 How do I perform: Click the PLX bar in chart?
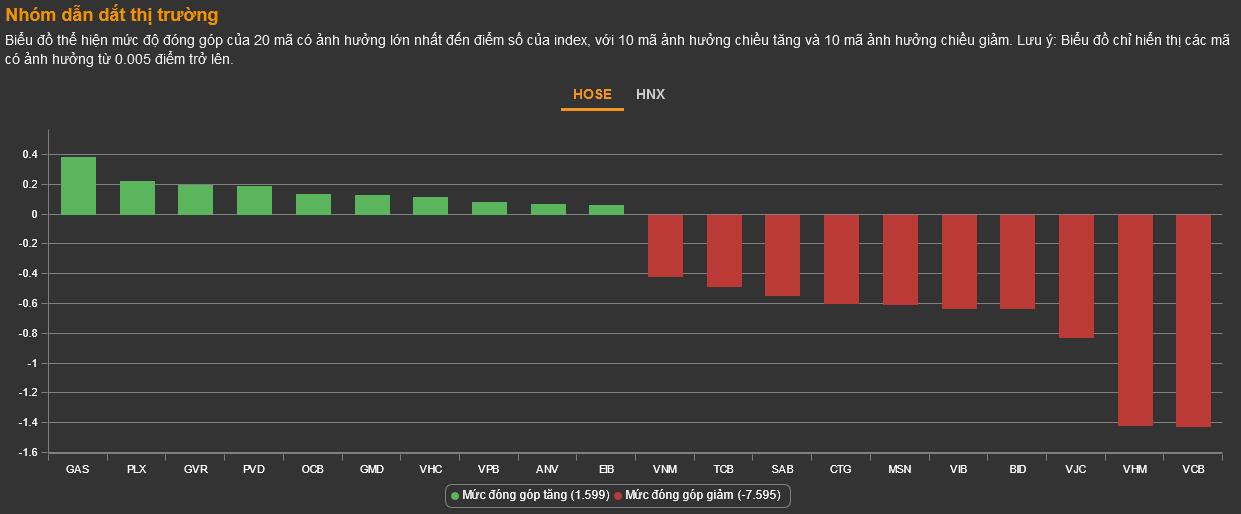click(x=137, y=198)
